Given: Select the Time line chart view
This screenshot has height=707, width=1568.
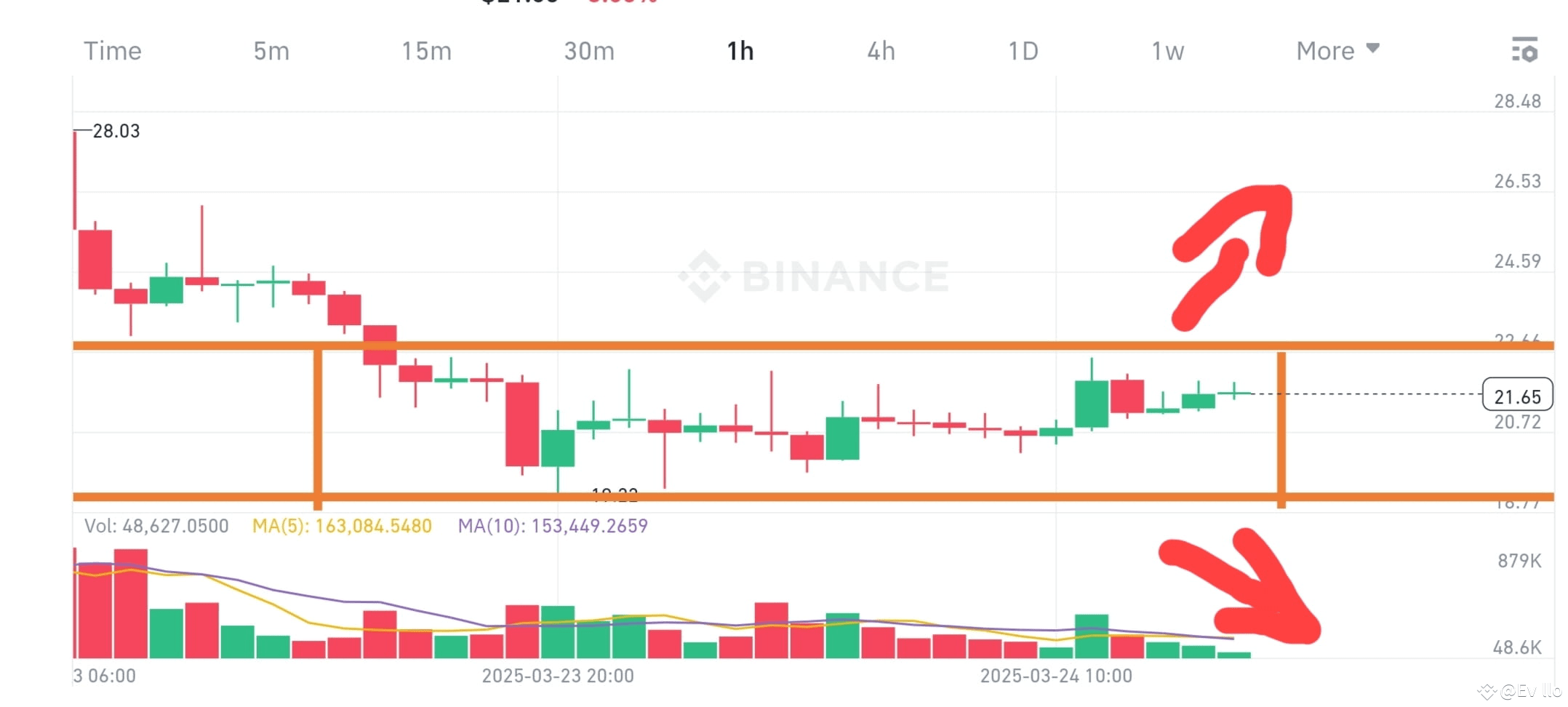Looking at the screenshot, I should coord(113,50).
